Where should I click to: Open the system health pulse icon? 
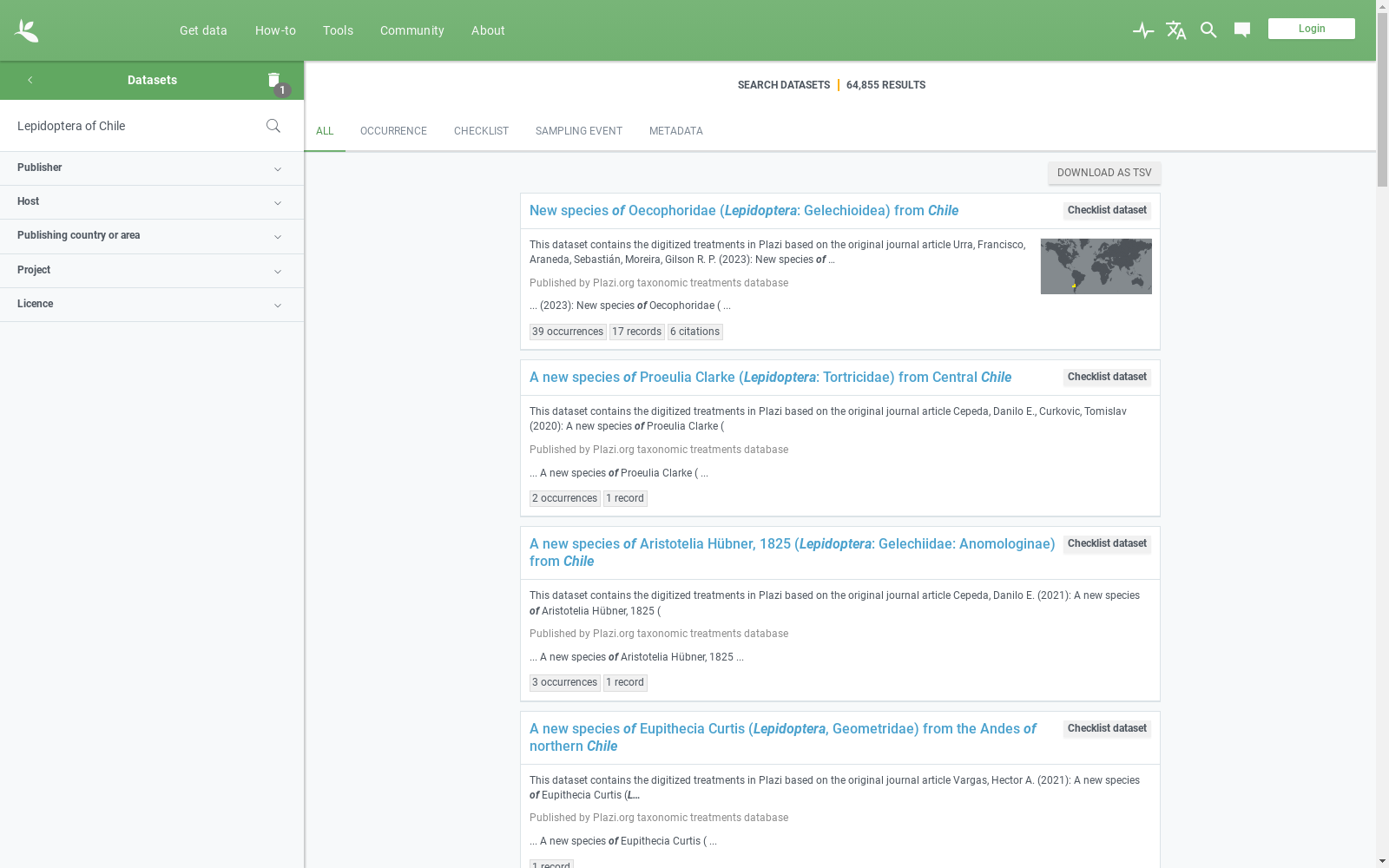click(x=1143, y=30)
